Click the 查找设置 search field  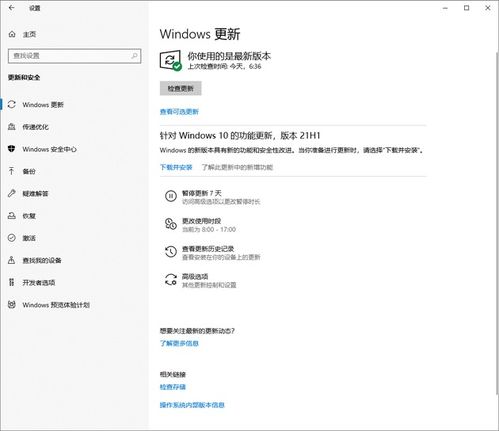[74, 56]
